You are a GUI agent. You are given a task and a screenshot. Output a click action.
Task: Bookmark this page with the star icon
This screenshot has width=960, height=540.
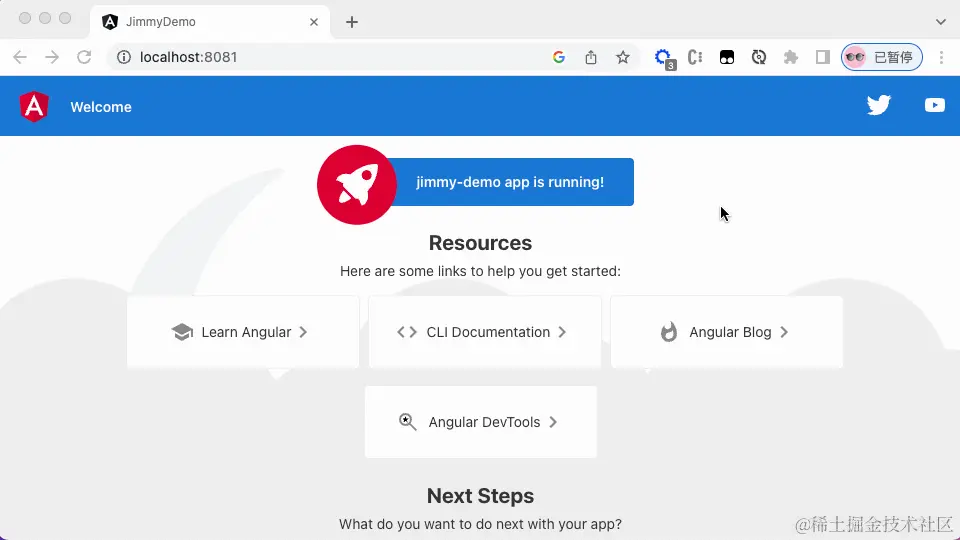623,57
